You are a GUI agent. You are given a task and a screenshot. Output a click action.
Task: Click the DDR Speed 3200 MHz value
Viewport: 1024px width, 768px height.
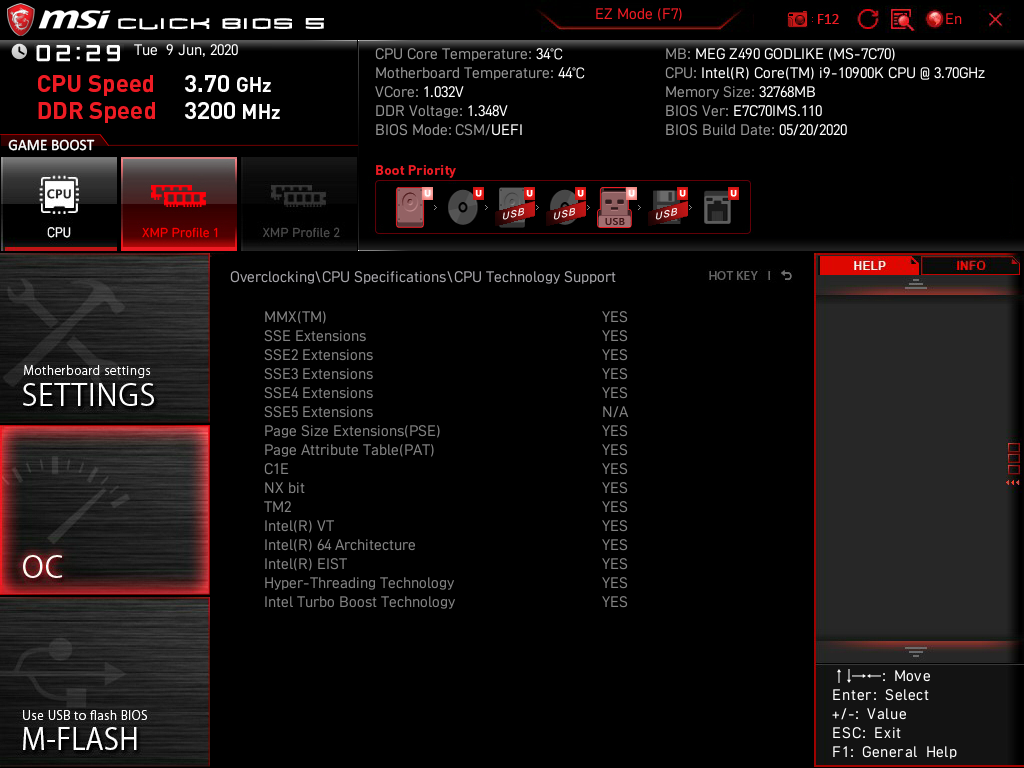tap(232, 111)
